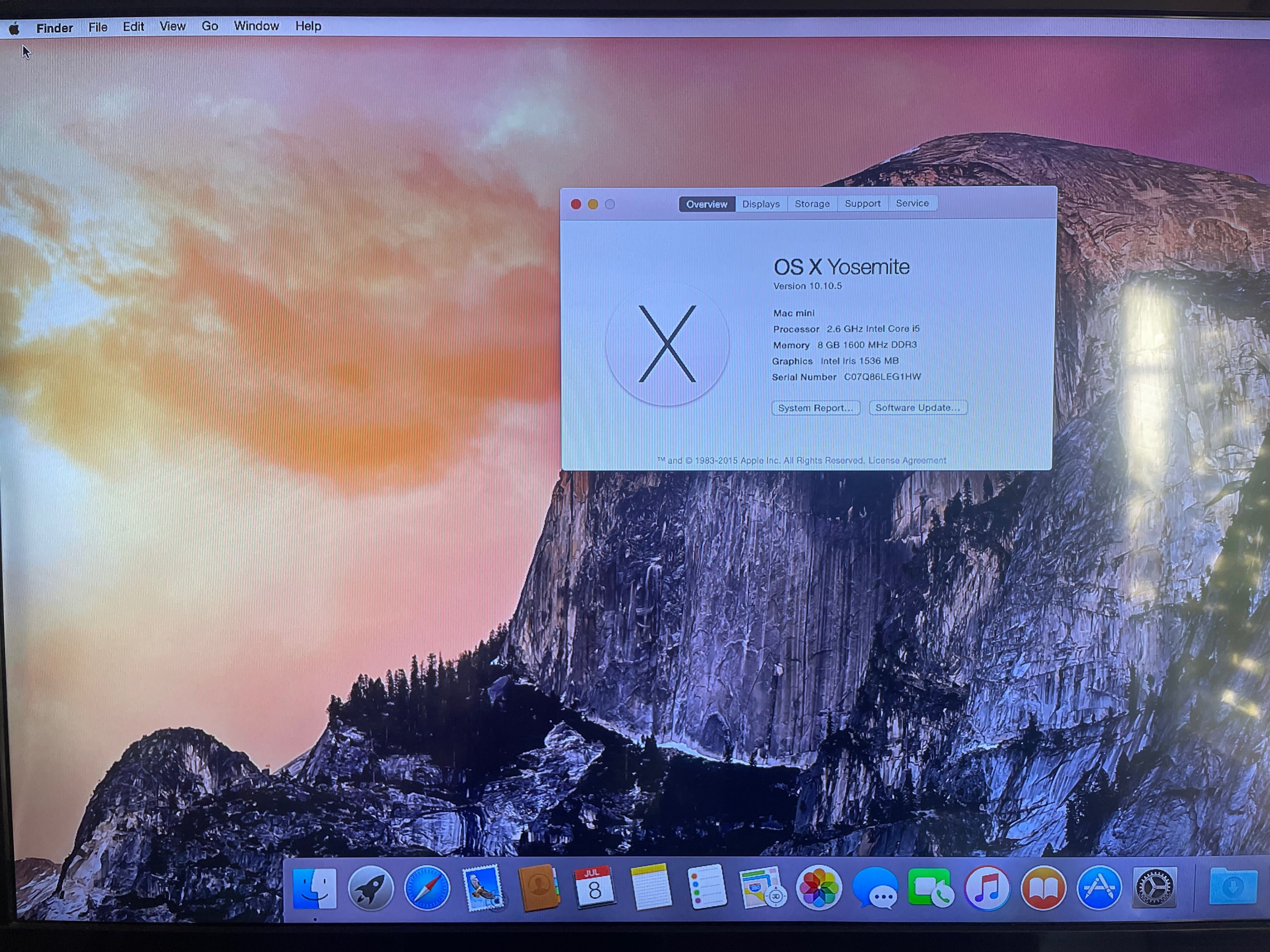Click the OS X Yosemite title
Viewport: 1270px width, 952px height.
tap(842, 267)
